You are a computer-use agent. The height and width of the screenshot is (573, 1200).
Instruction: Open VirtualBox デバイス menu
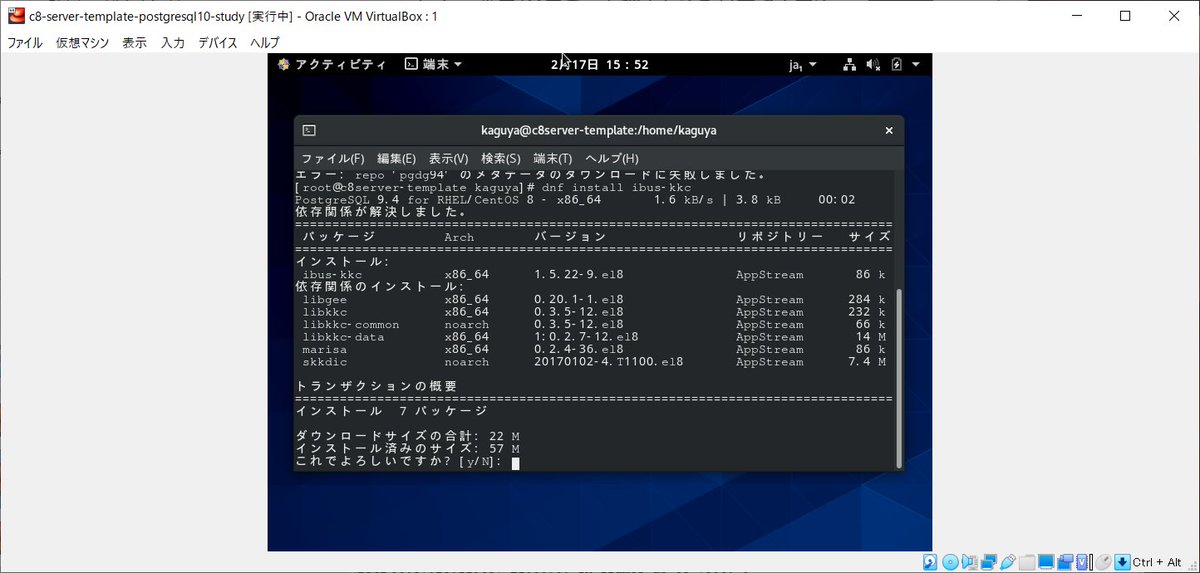tap(218, 43)
